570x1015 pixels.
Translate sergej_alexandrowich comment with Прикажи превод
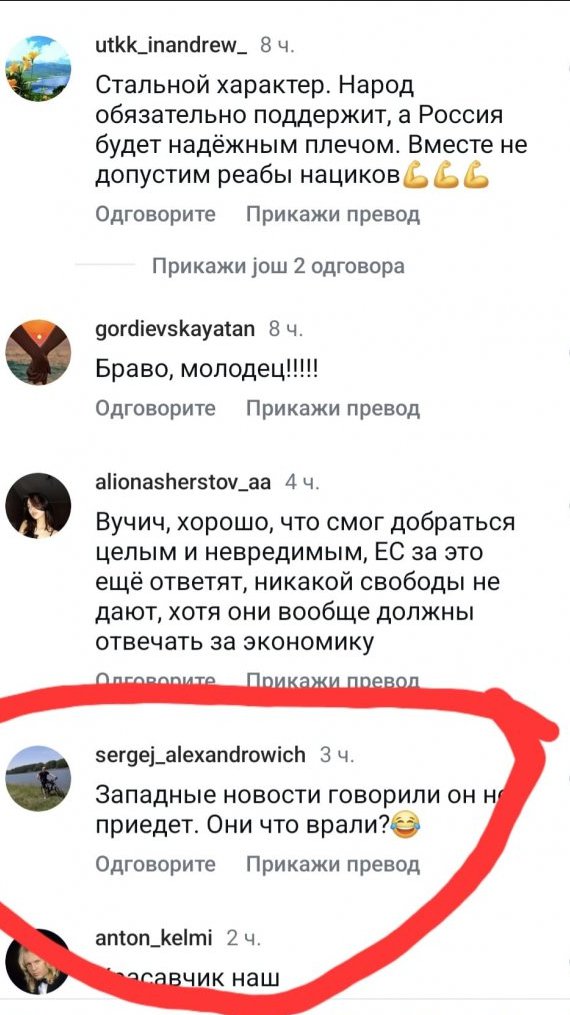pos(333,864)
